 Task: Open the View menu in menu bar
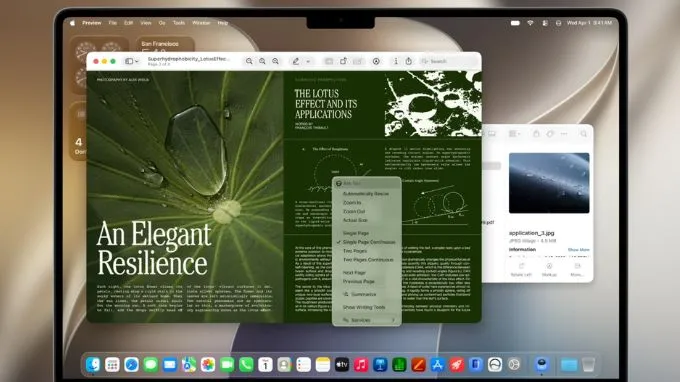pyautogui.click(x=146, y=23)
